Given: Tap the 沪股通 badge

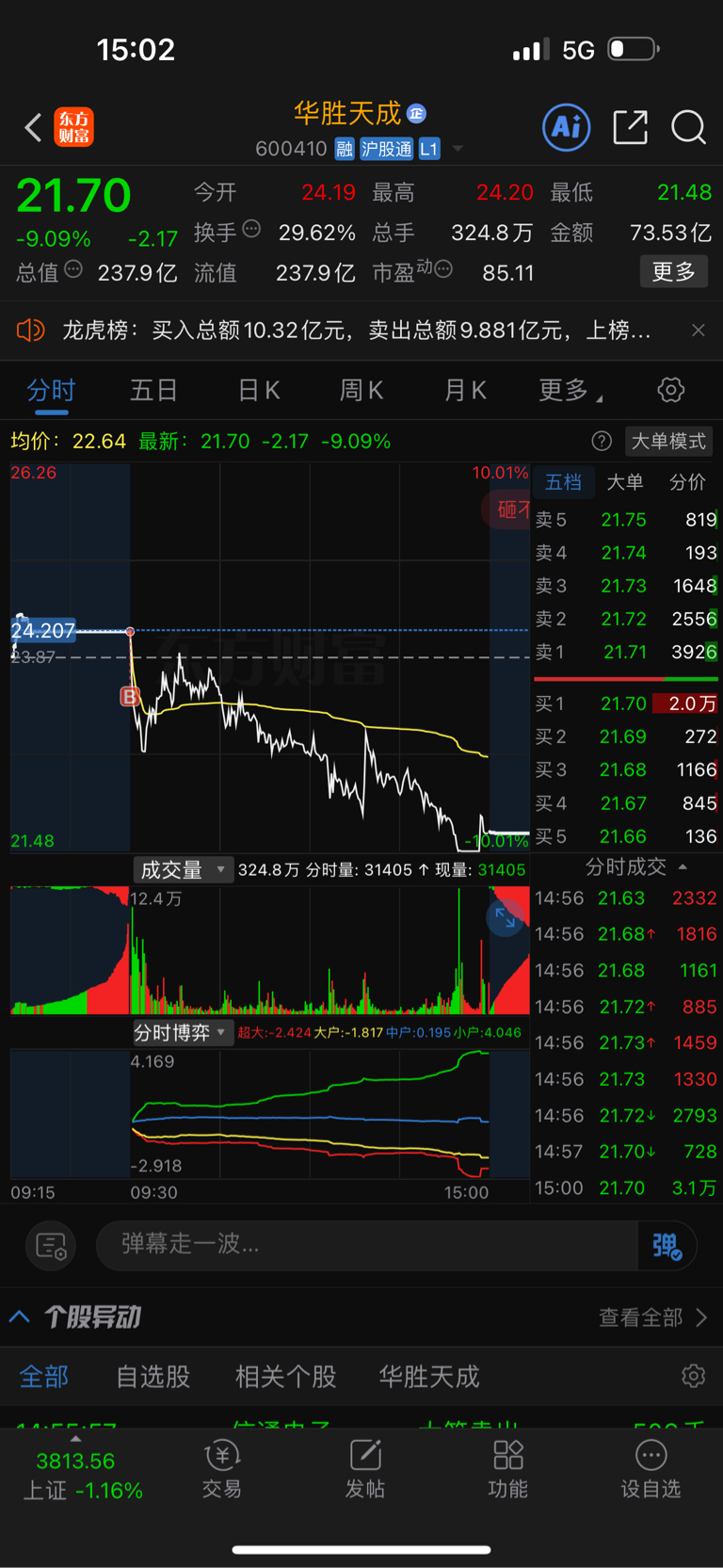Looking at the screenshot, I should tap(386, 149).
